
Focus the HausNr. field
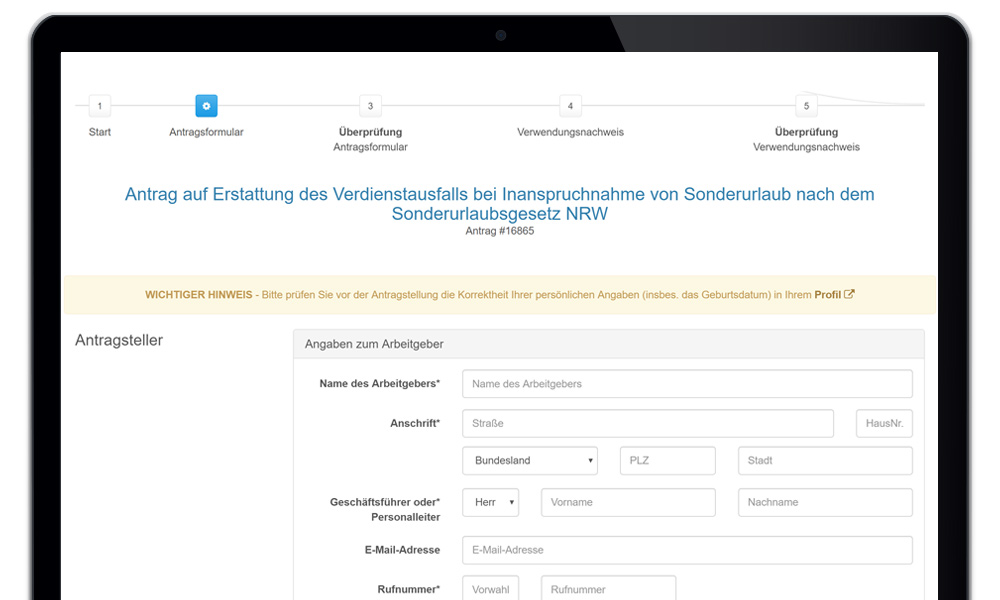click(884, 423)
